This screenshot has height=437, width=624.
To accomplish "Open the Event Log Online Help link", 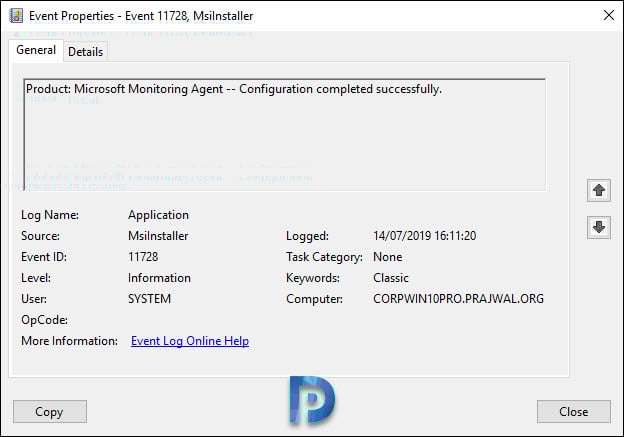I will click(x=190, y=341).
